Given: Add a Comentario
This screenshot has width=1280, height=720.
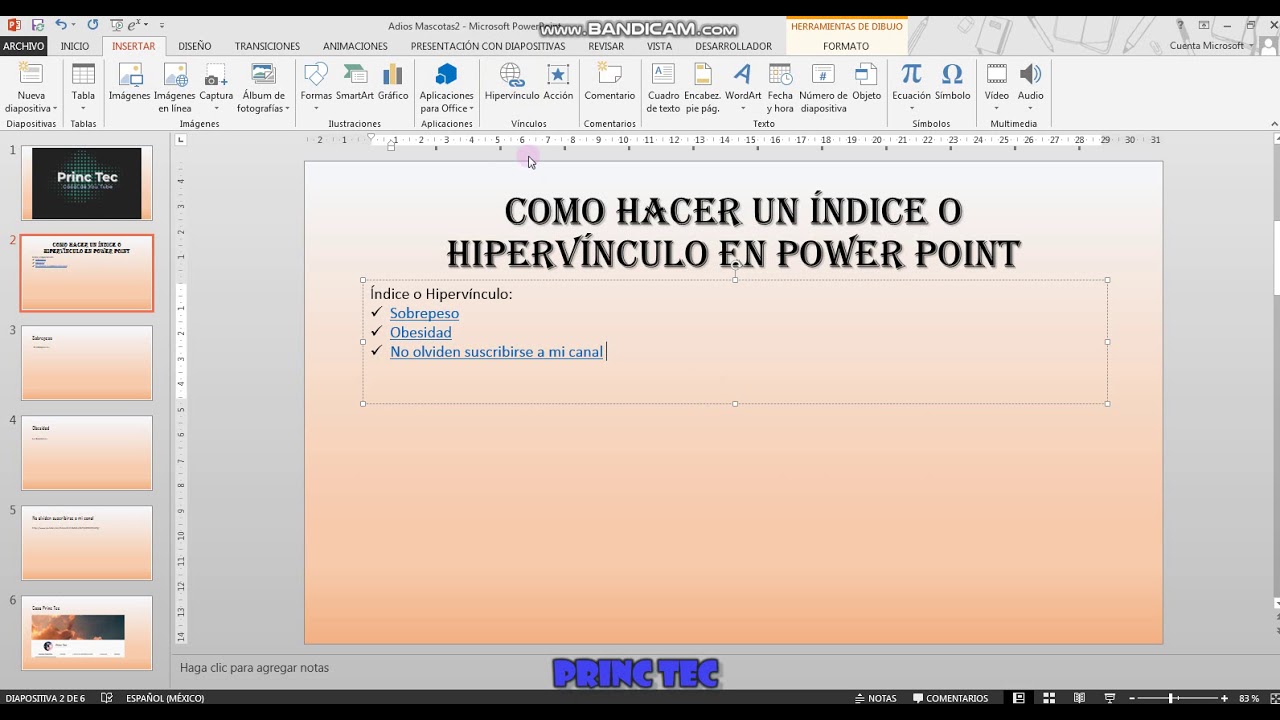Looking at the screenshot, I should (609, 82).
